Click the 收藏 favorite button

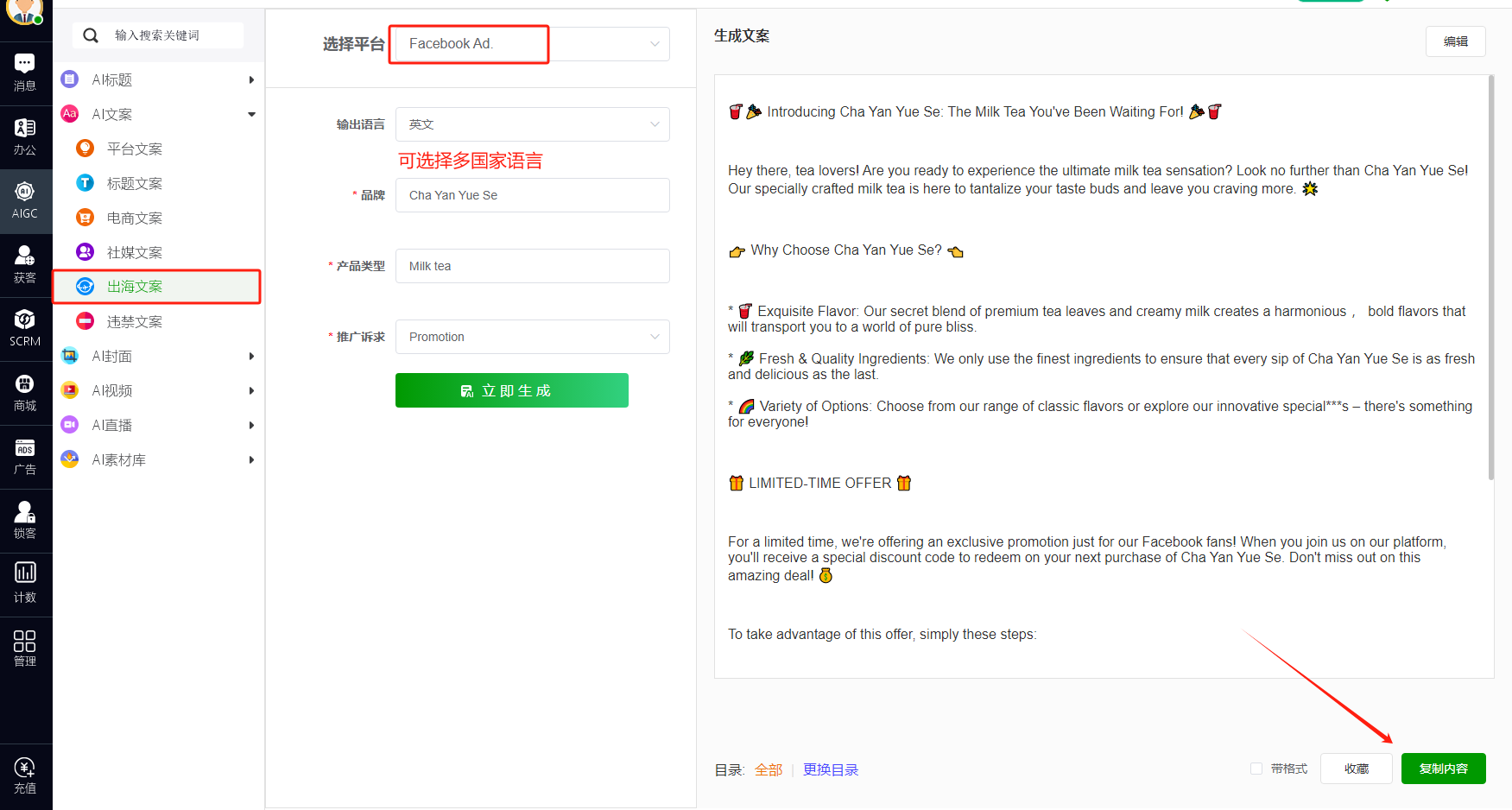point(1357,769)
